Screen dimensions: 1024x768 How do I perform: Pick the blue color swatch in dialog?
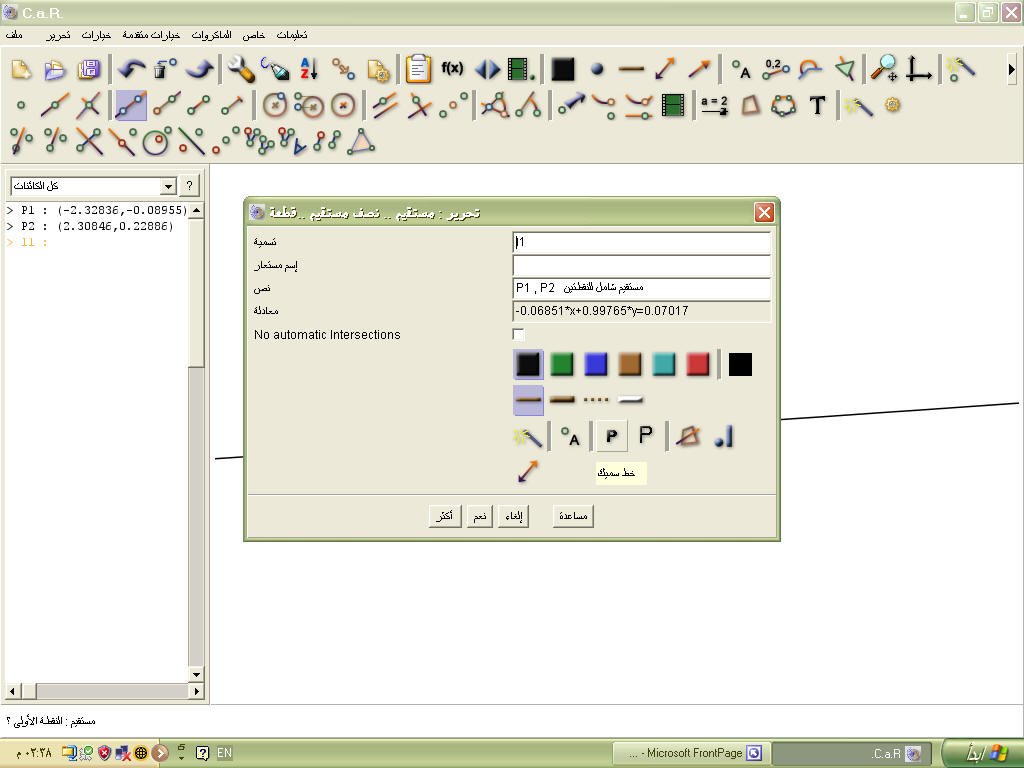point(596,364)
